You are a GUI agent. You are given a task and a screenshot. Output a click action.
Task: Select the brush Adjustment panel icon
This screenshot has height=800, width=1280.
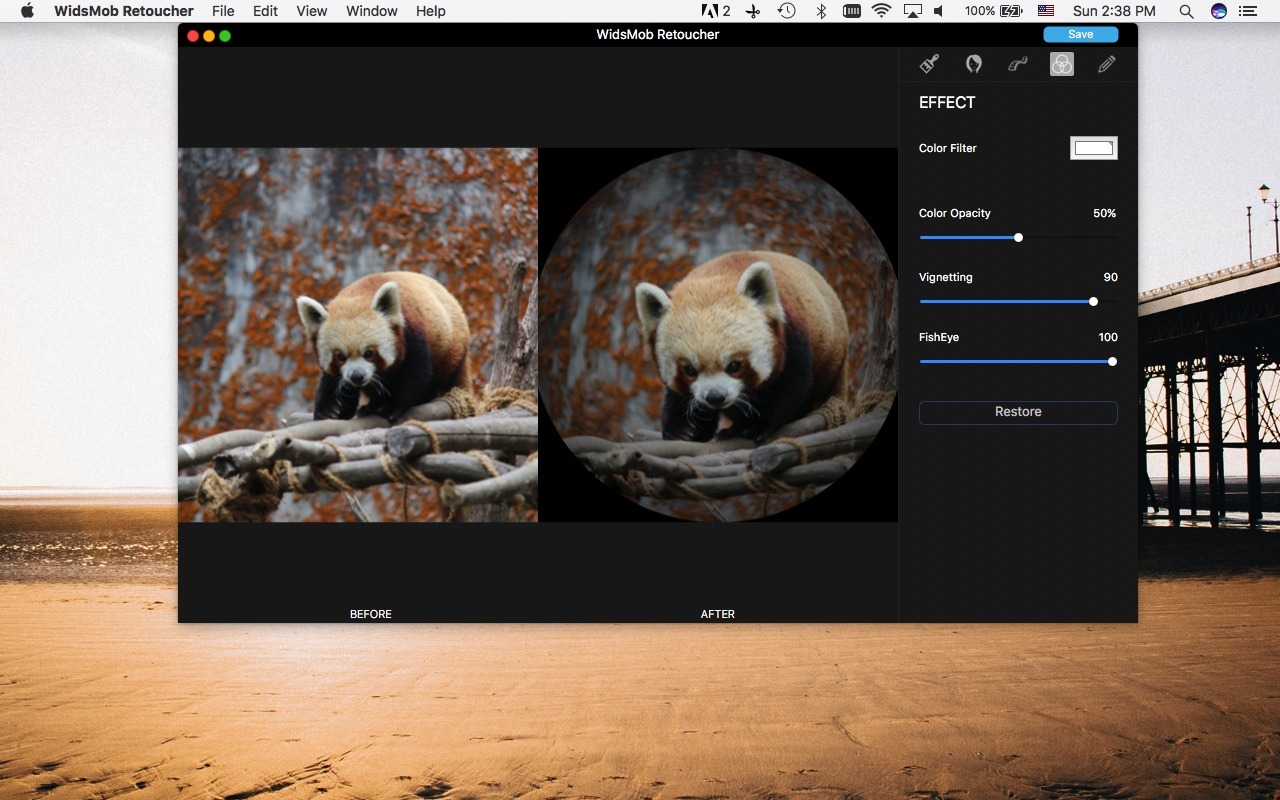[928, 63]
